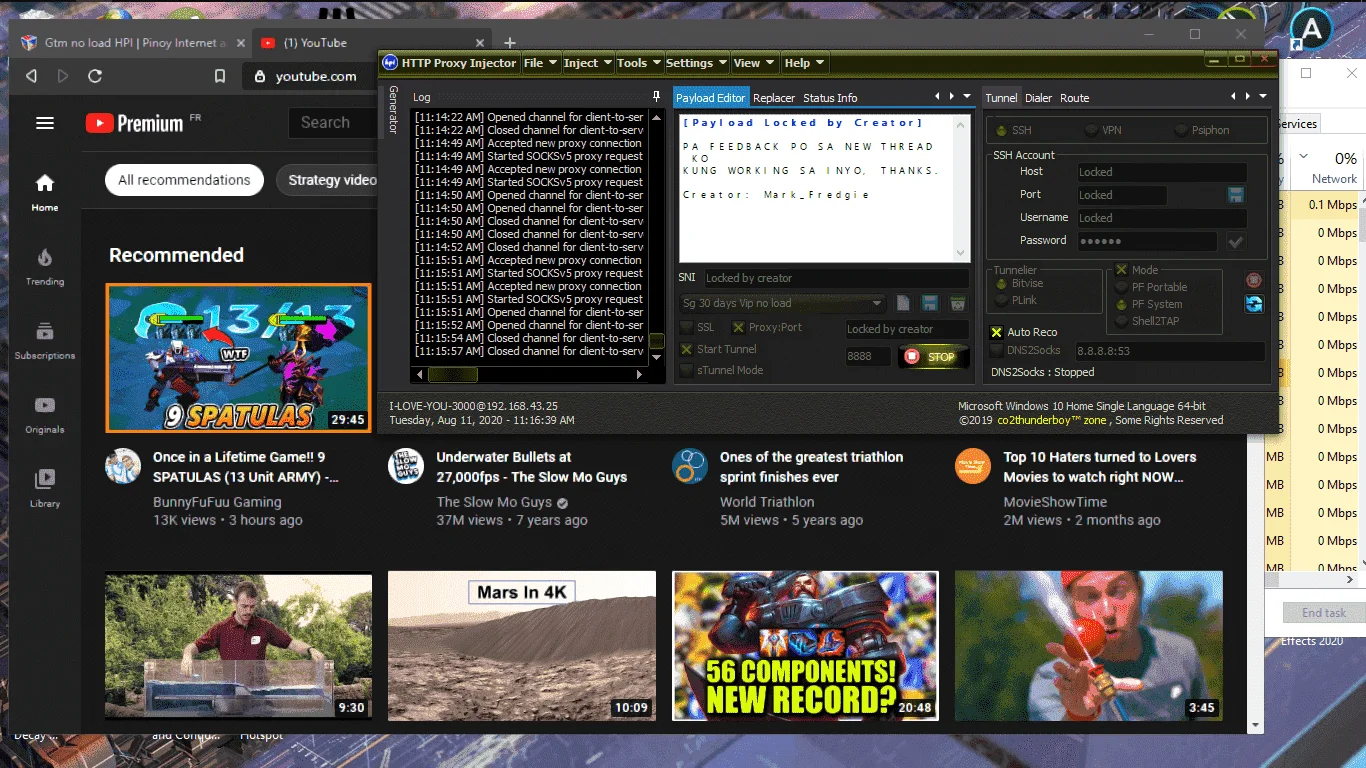Open Library in the YouTube sidebar
1366x768 pixels.
pyautogui.click(x=44, y=489)
